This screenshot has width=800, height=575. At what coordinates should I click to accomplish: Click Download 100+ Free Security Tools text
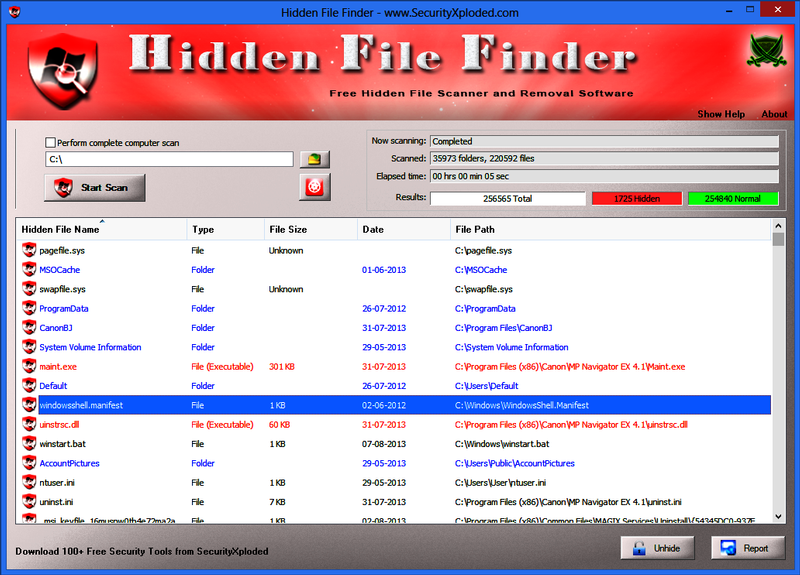[x=142, y=552]
